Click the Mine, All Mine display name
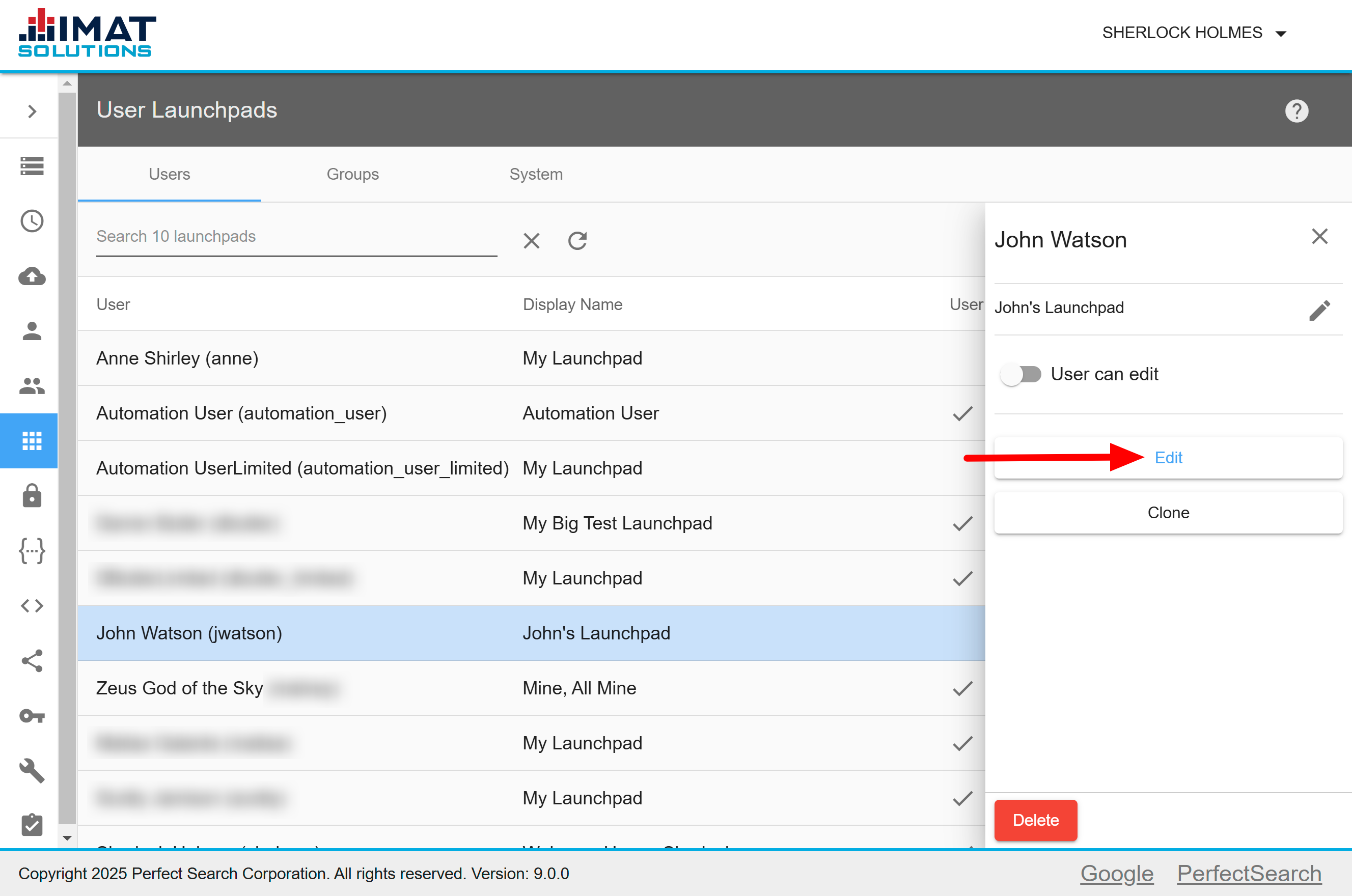 click(580, 688)
